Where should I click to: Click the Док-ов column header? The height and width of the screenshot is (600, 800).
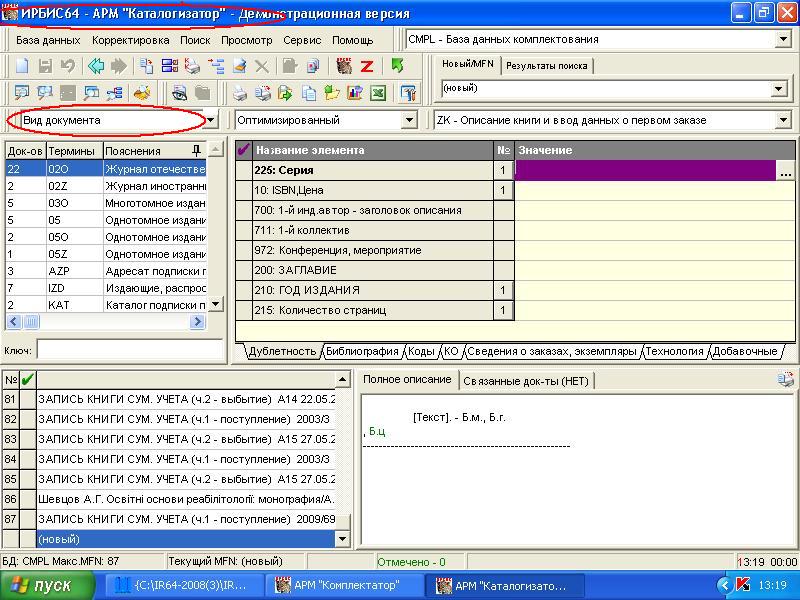click(26, 151)
